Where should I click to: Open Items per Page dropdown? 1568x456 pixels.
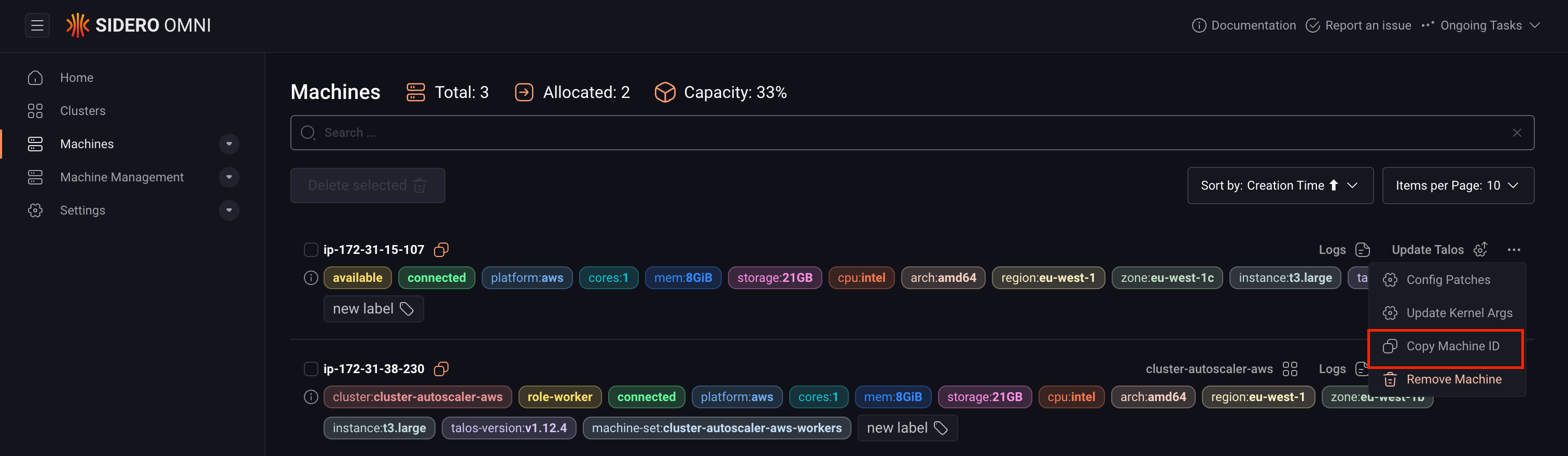point(1458,186)
